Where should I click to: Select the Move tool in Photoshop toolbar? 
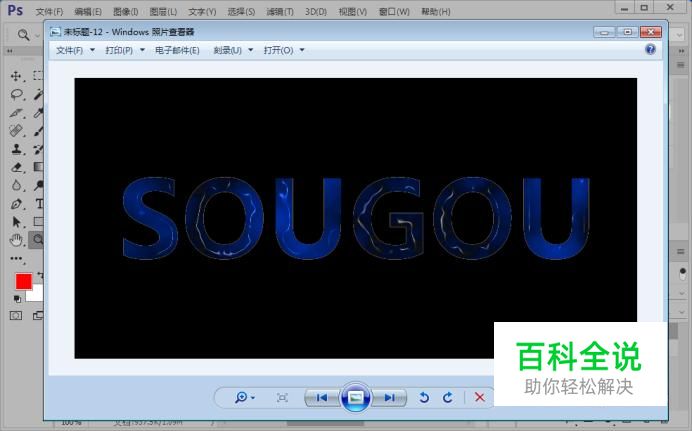(16, 76)
